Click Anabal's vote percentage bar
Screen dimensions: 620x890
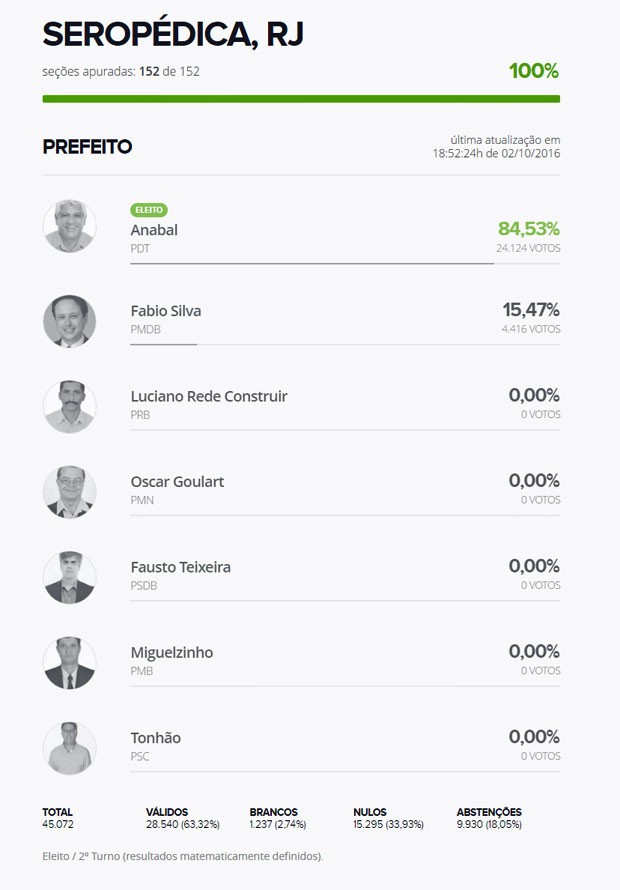tap(312, 264)
